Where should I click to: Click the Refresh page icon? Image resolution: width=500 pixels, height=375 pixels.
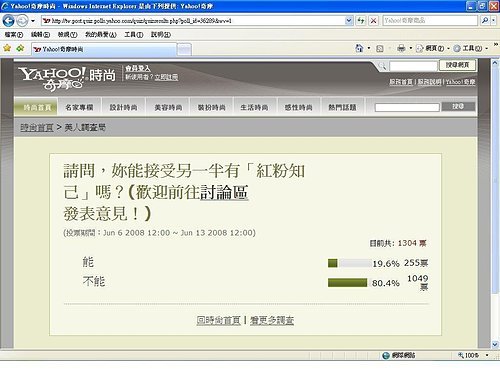(361, 21)
